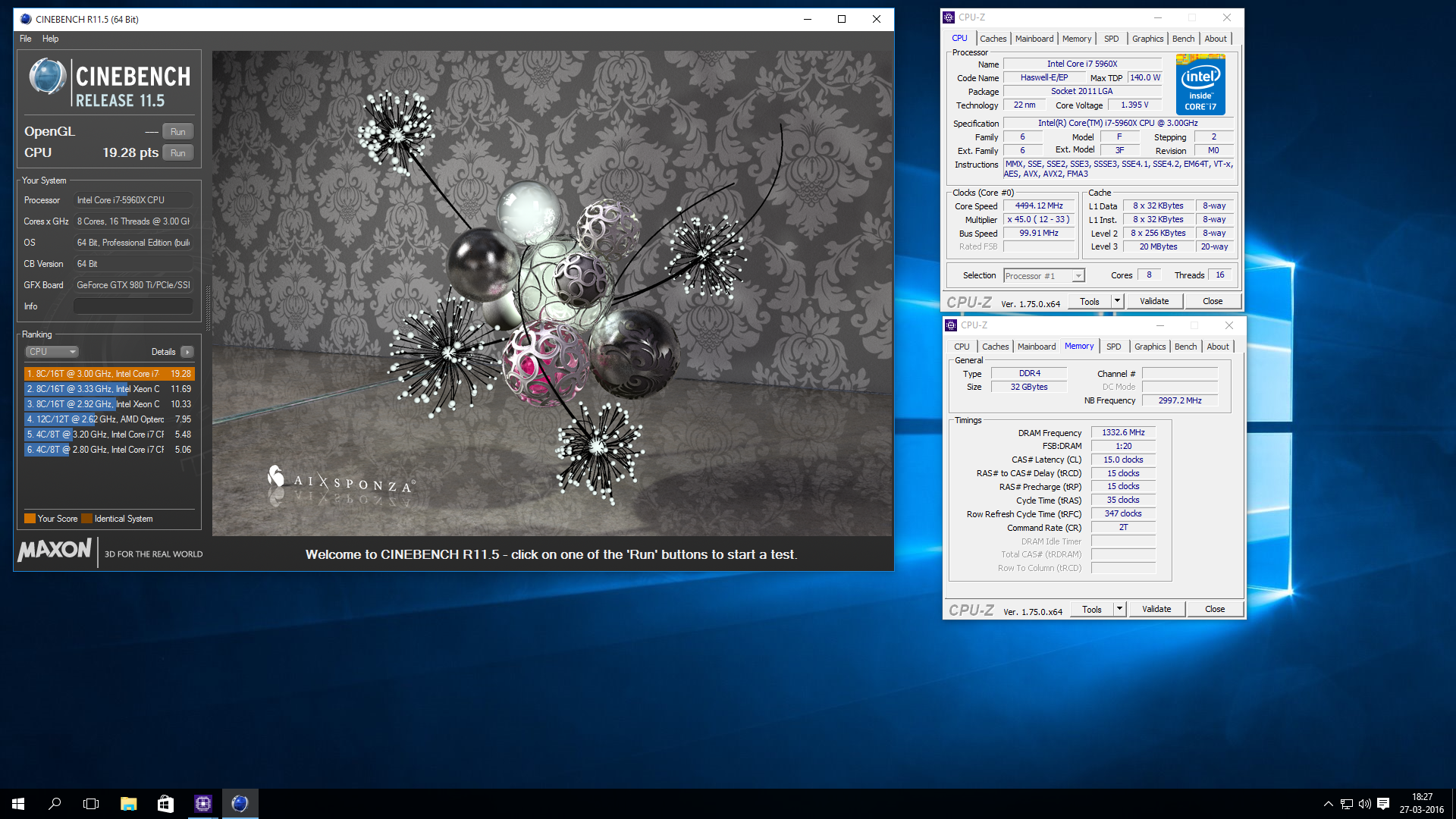The width and height of the screenshot is (1456, 819).
Task: Open taskbar clock and date
Action: pos(1422,804)
